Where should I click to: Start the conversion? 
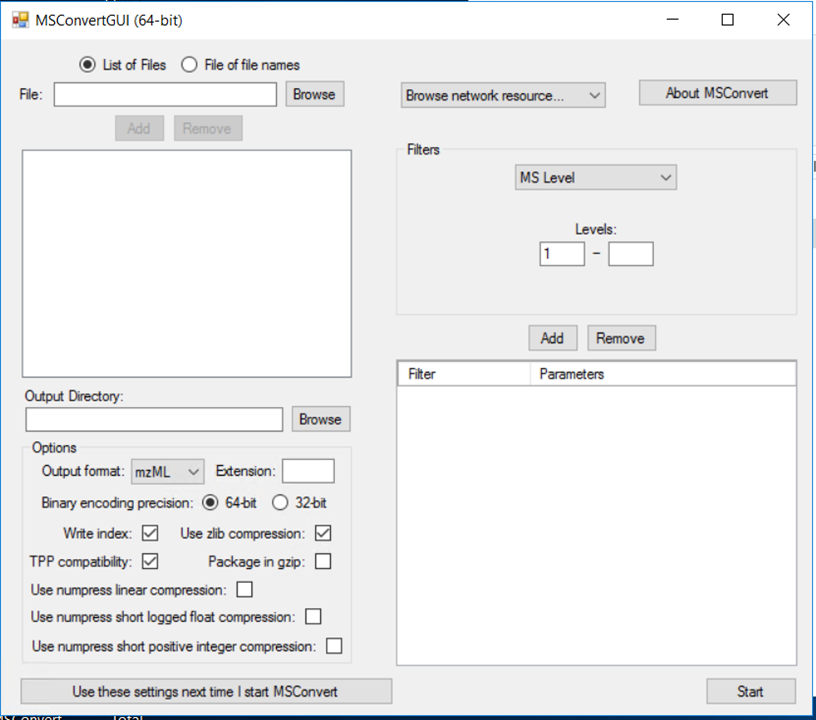pyautogui.click(x=751, y=691)
